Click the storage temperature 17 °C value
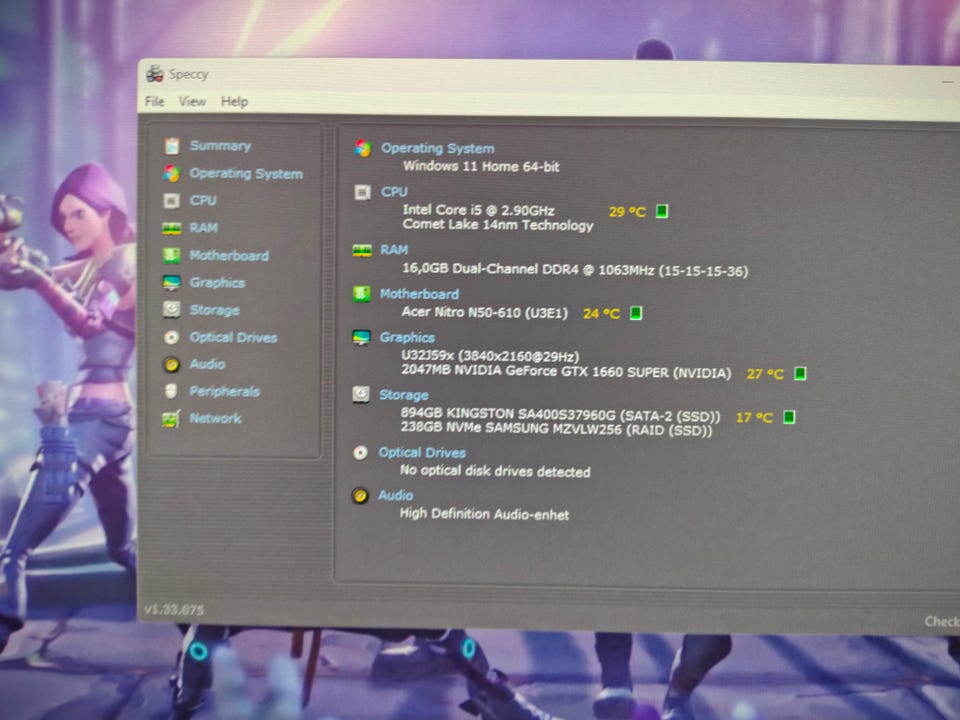The width and height of the screenshot is (960, 720). pyautogui.click(x=754, y=418)
